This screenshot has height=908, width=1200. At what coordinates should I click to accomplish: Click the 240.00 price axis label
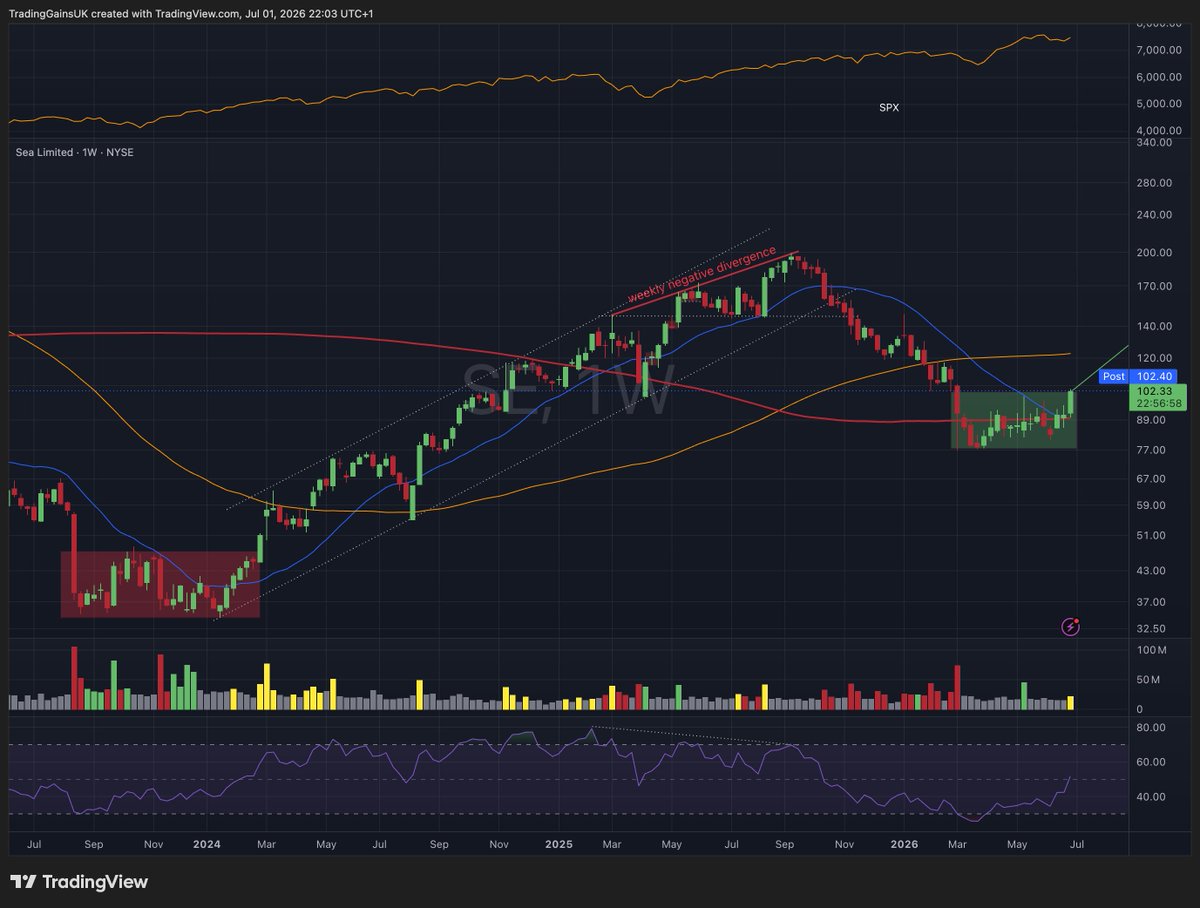pos(1154,214)
